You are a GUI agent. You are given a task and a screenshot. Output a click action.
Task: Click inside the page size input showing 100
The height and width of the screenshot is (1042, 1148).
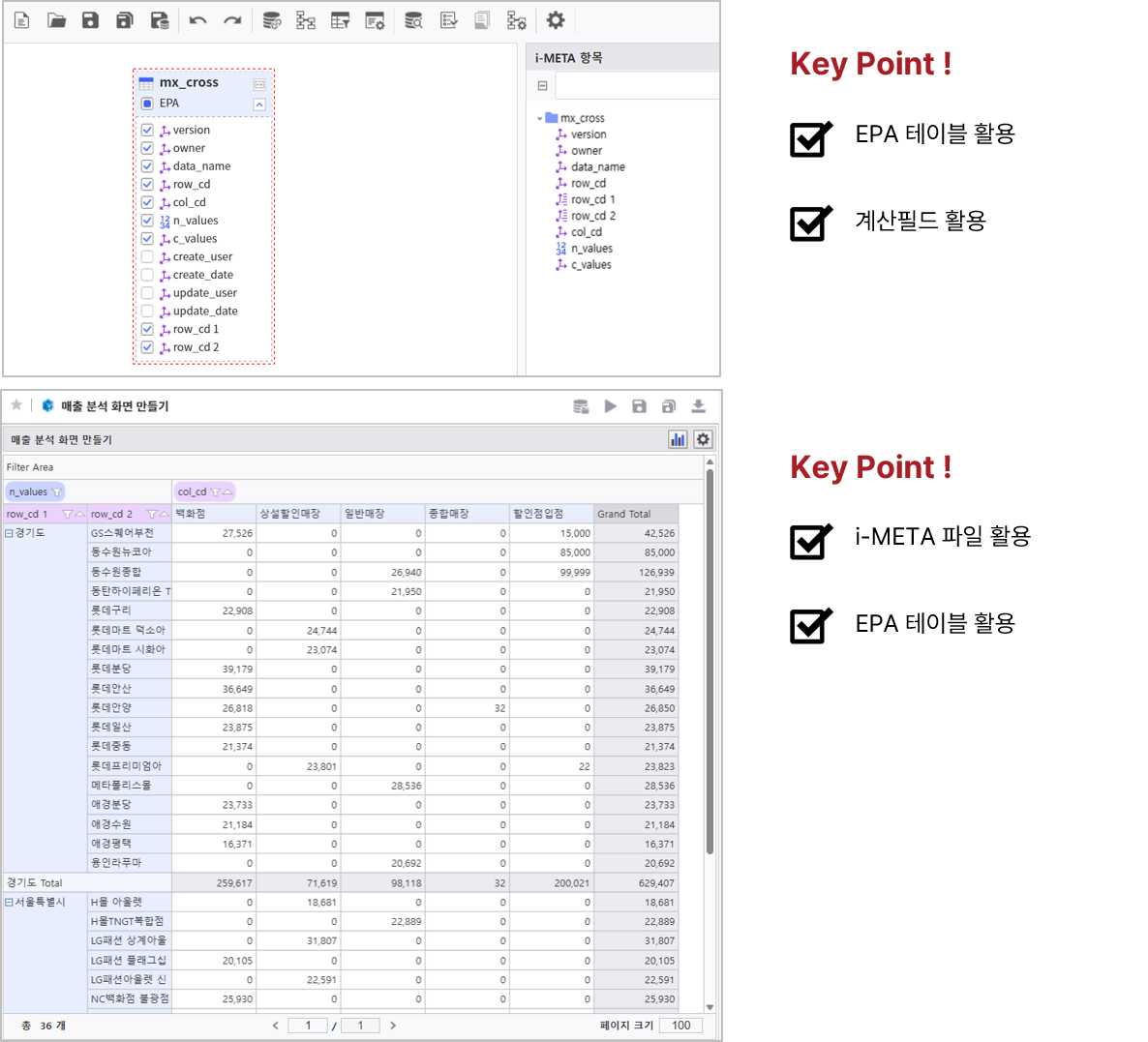(680, 1025)
